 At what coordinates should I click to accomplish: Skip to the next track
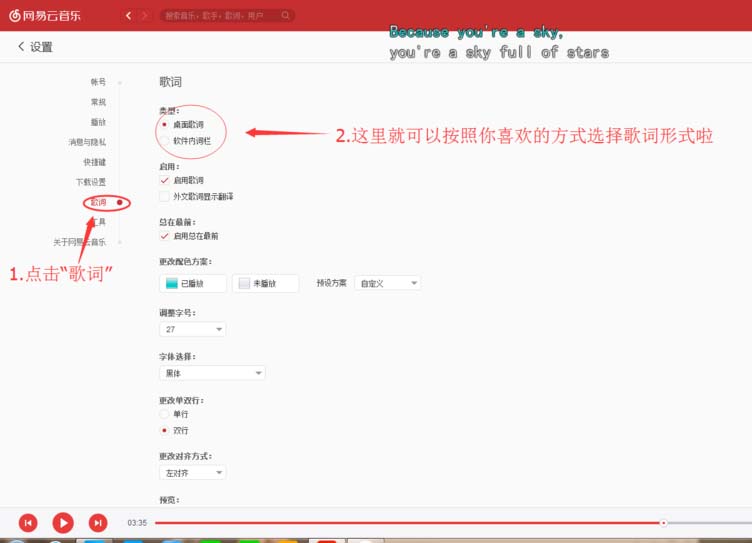coord(98,522)
